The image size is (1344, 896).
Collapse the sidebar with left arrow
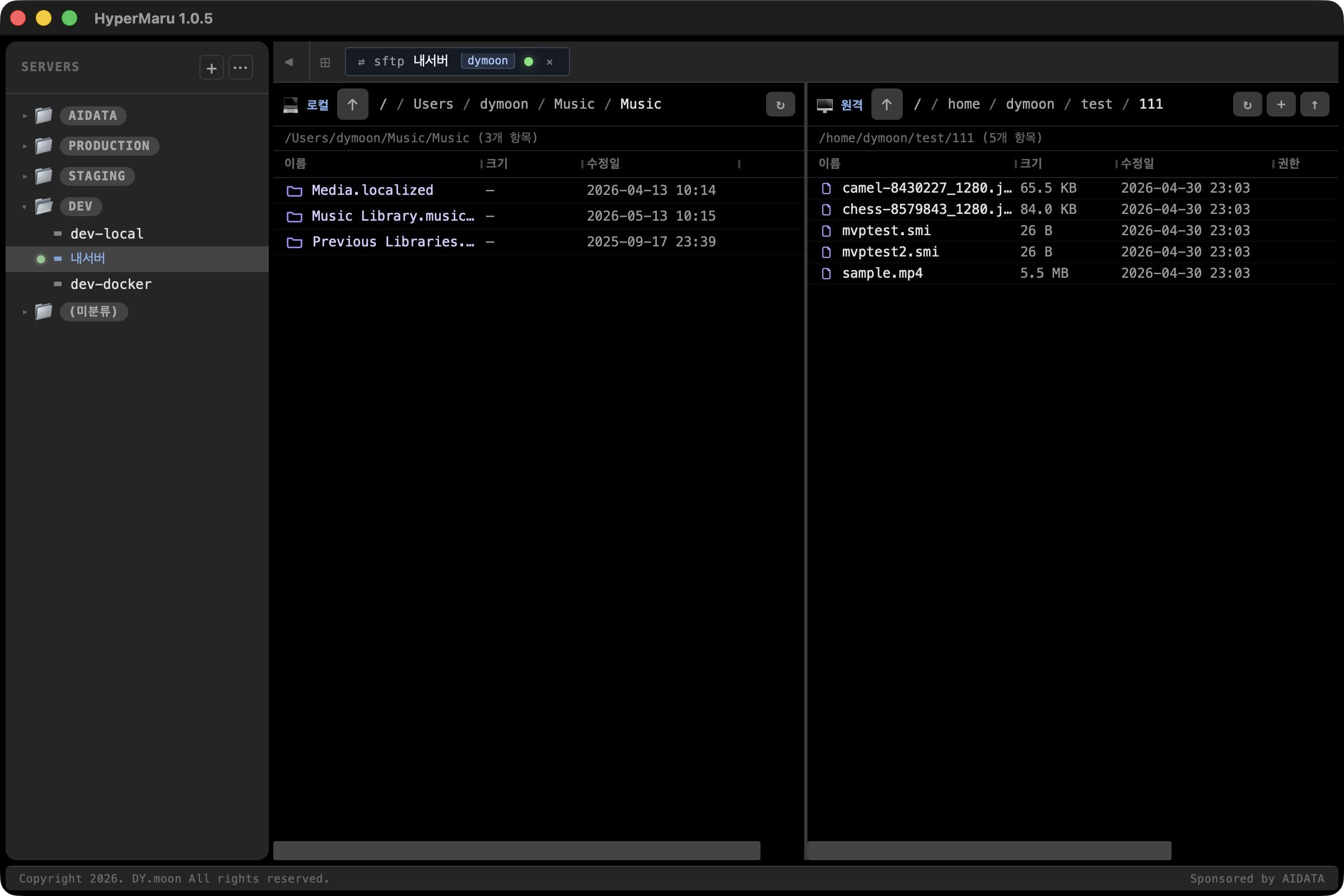click(x=289, y=62)
